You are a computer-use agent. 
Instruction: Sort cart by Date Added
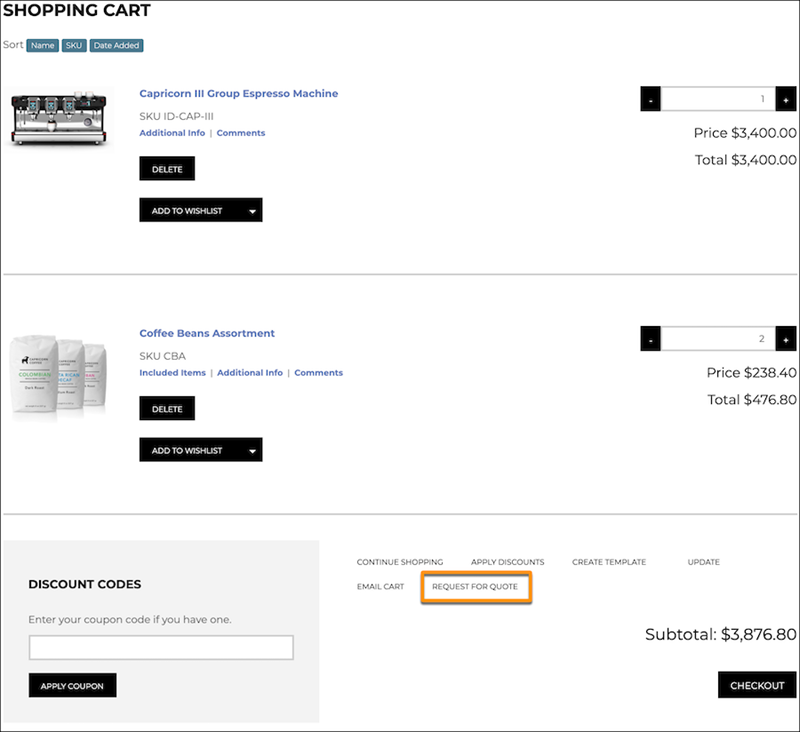pyautogui.click(x=117, y=45)
